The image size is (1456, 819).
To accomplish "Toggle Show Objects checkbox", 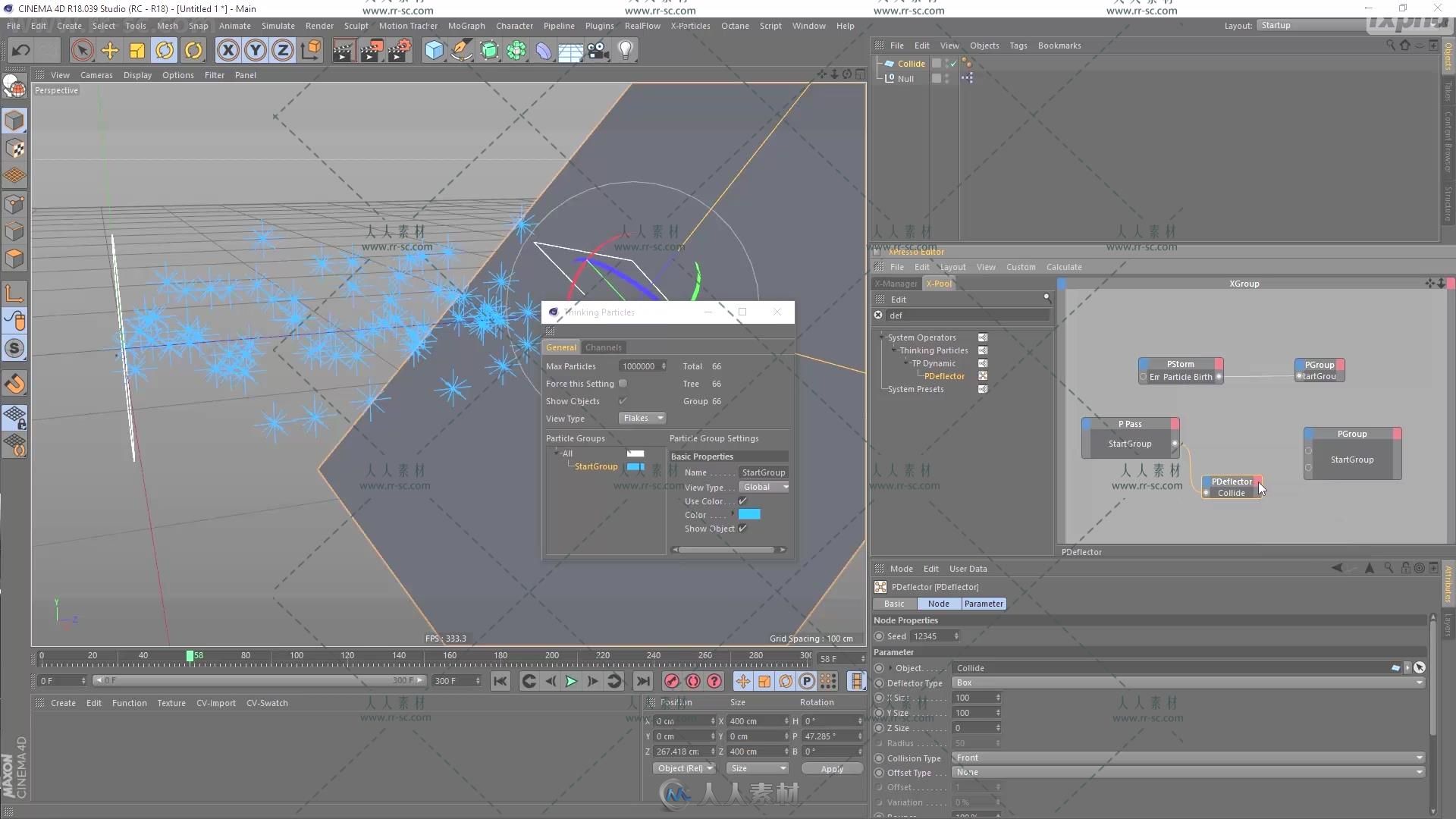I will coord(623,401).
